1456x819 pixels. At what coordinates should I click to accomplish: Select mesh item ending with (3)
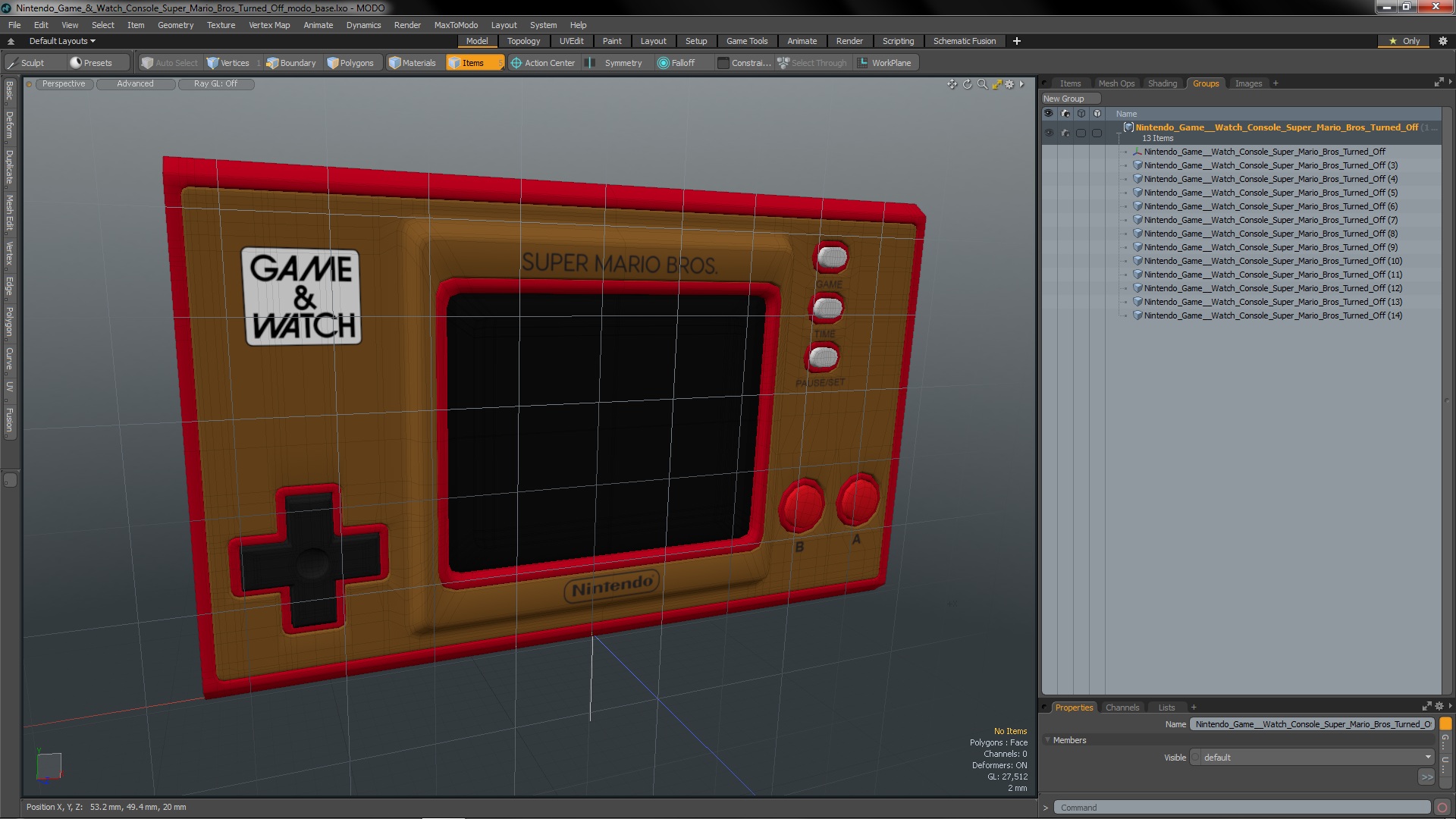click(x=1269, y=165)
